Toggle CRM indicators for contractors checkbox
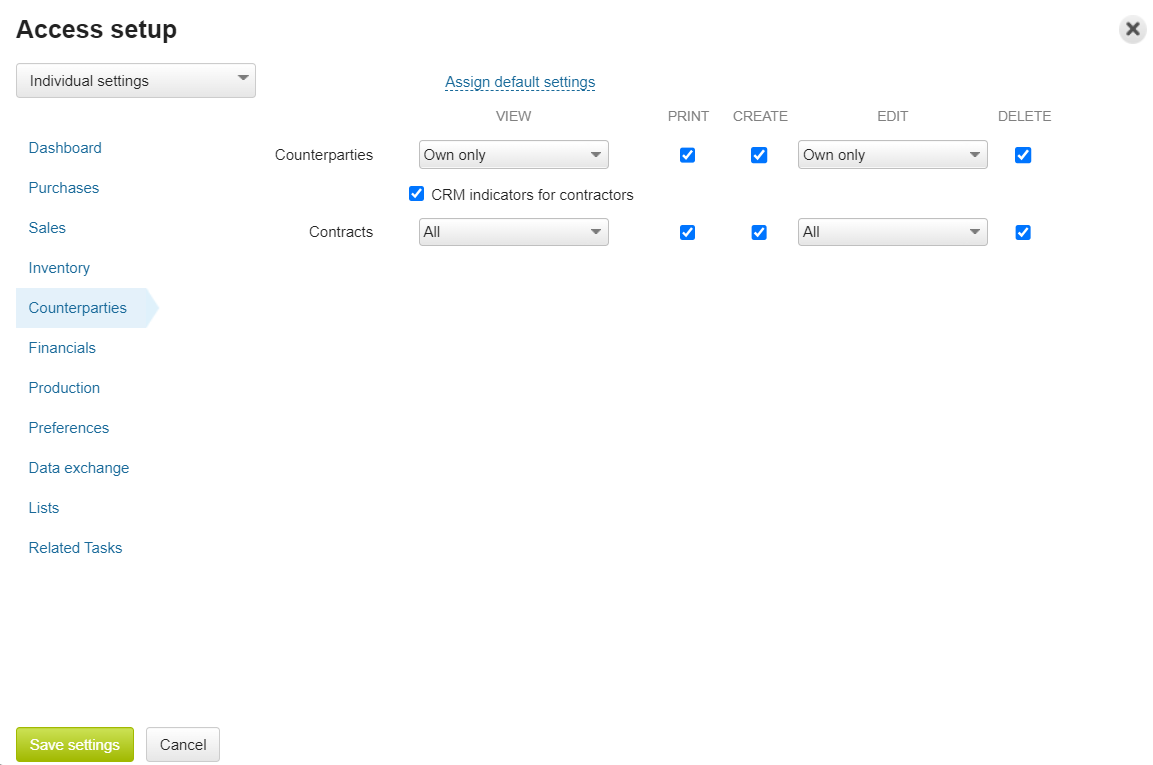Viewport: 1153px width, 765px height. click(x=416, y=193)
